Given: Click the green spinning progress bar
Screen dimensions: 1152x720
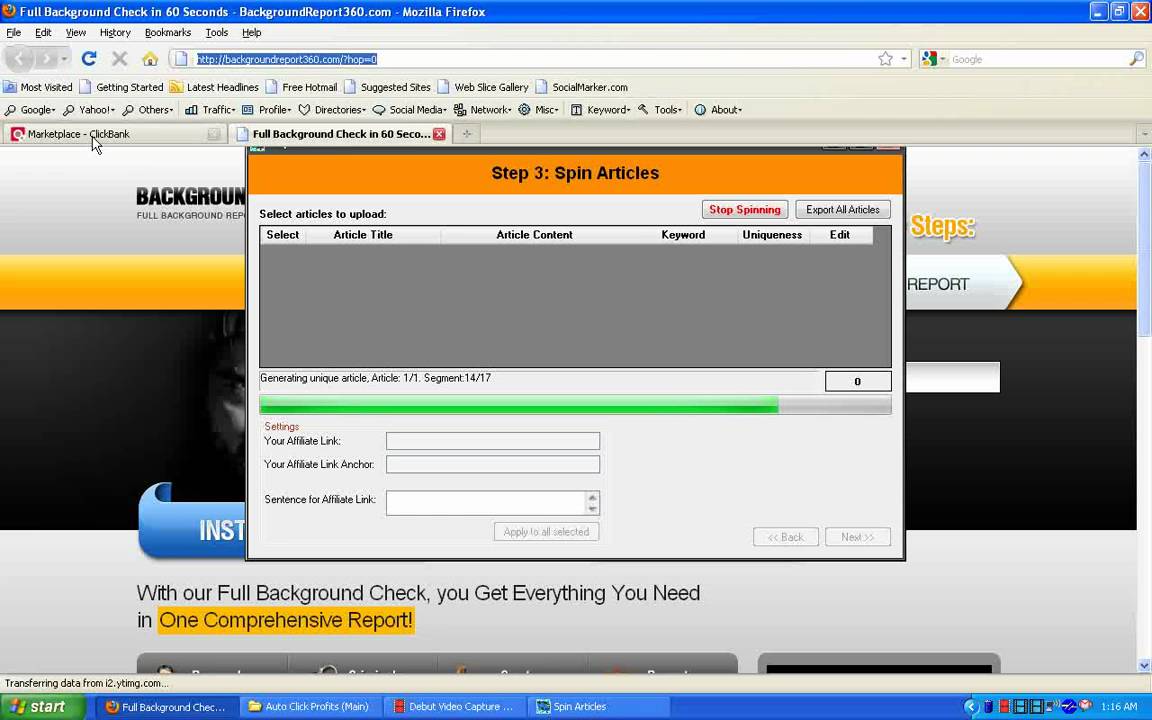Looking at the screenshot, I should tap(575, 405).
